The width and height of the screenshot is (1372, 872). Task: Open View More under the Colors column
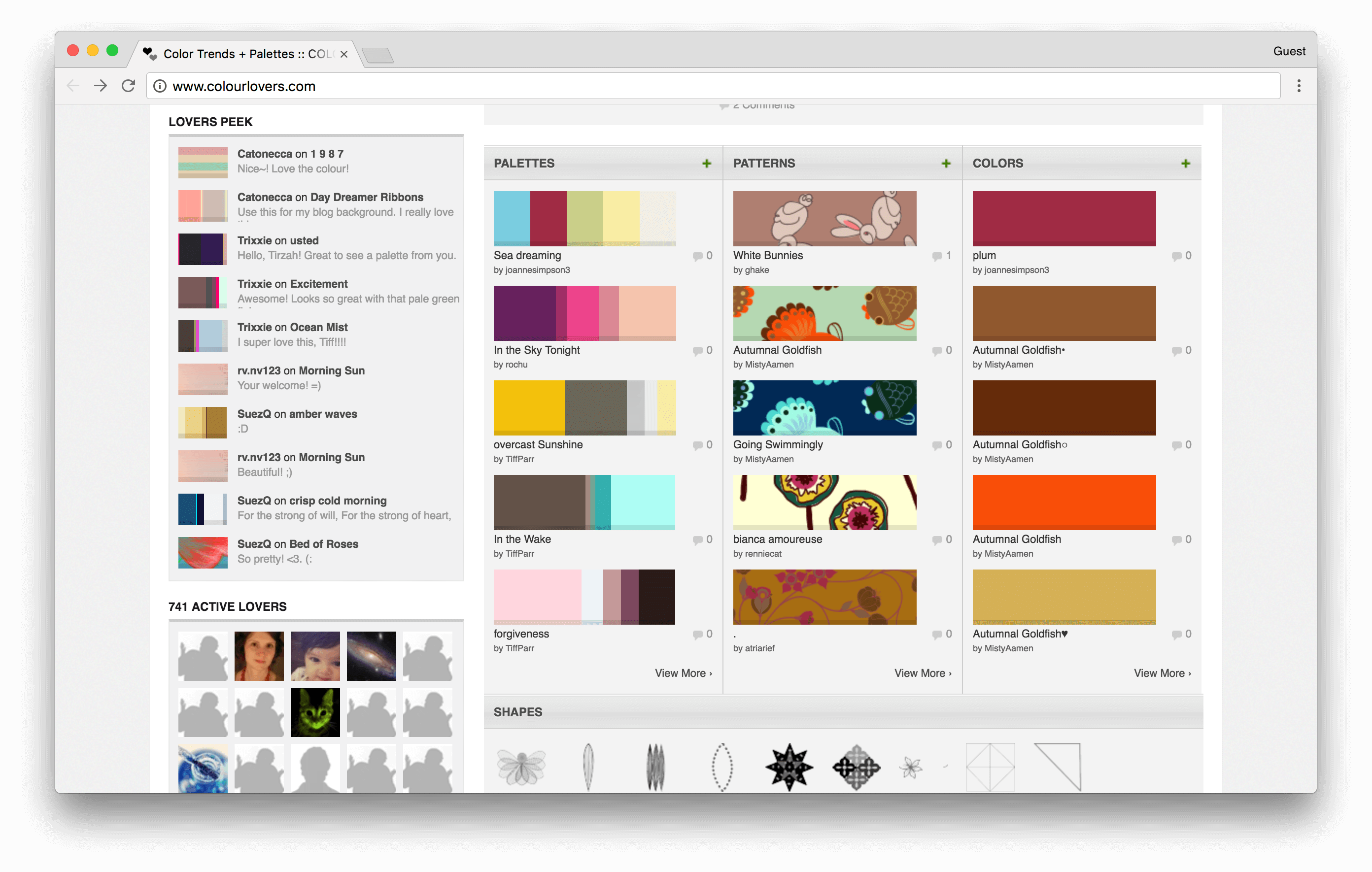coord(1161,673)
